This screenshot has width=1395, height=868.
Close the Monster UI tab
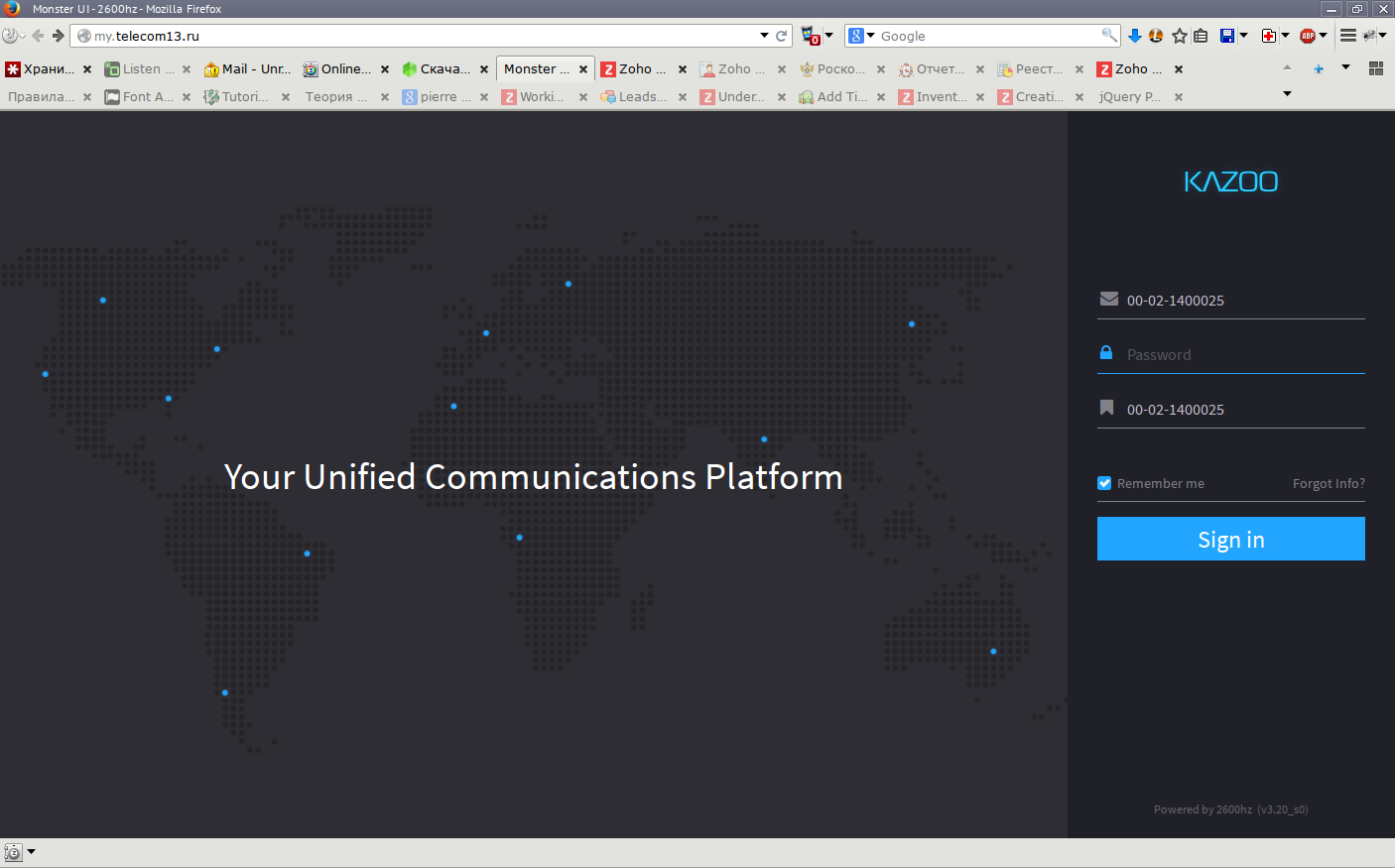click(583, 69)
